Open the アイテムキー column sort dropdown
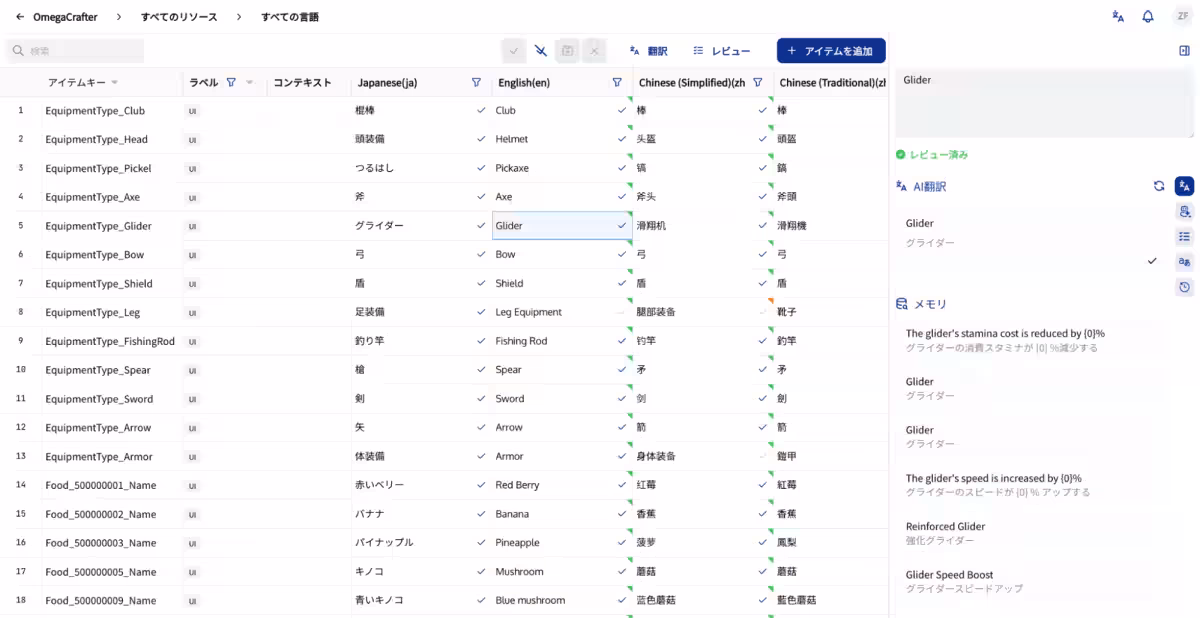The height and width of the screenshot is (618, 1200). click(114, 83)
